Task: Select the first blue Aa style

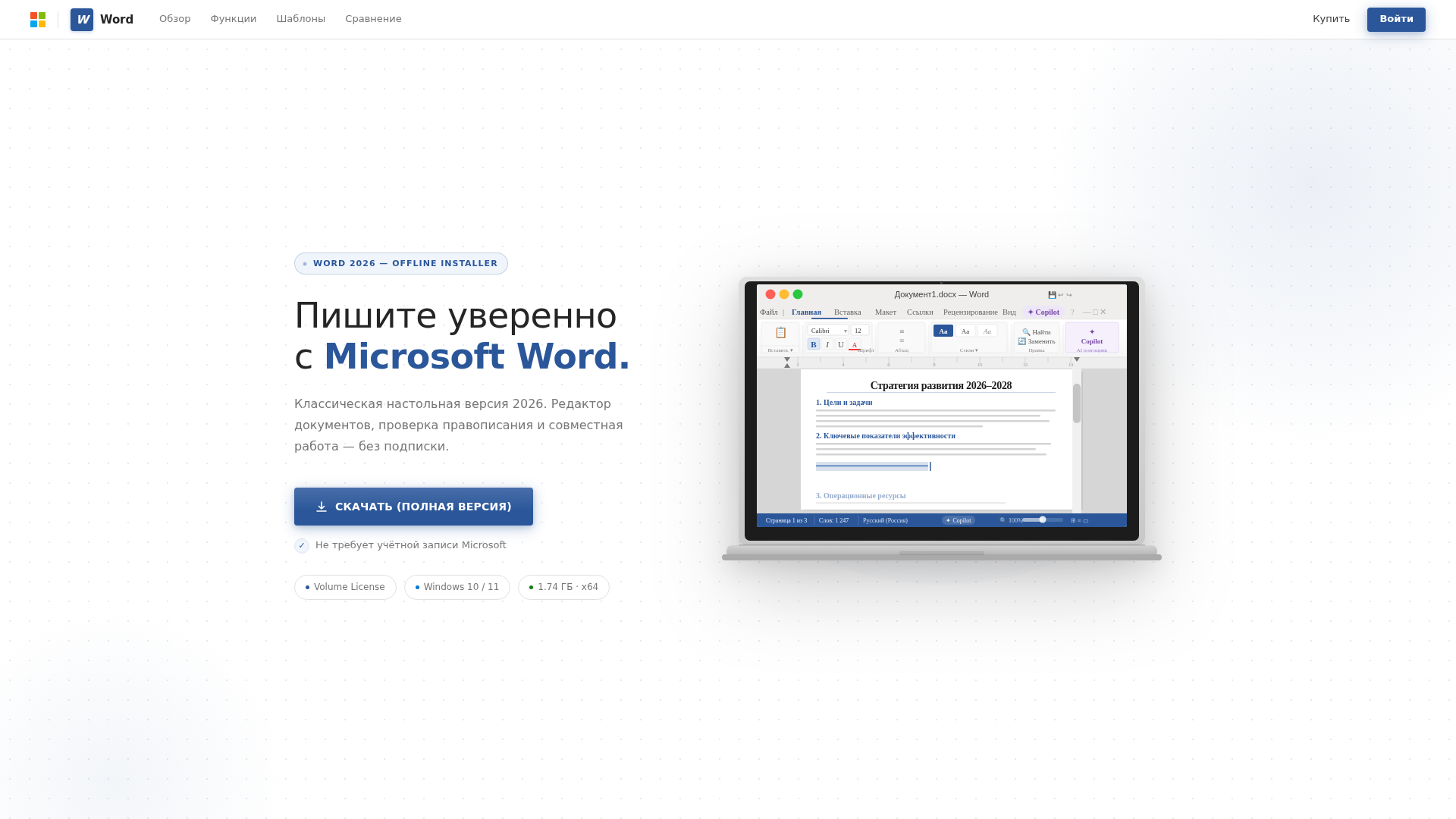Action: 943,331
